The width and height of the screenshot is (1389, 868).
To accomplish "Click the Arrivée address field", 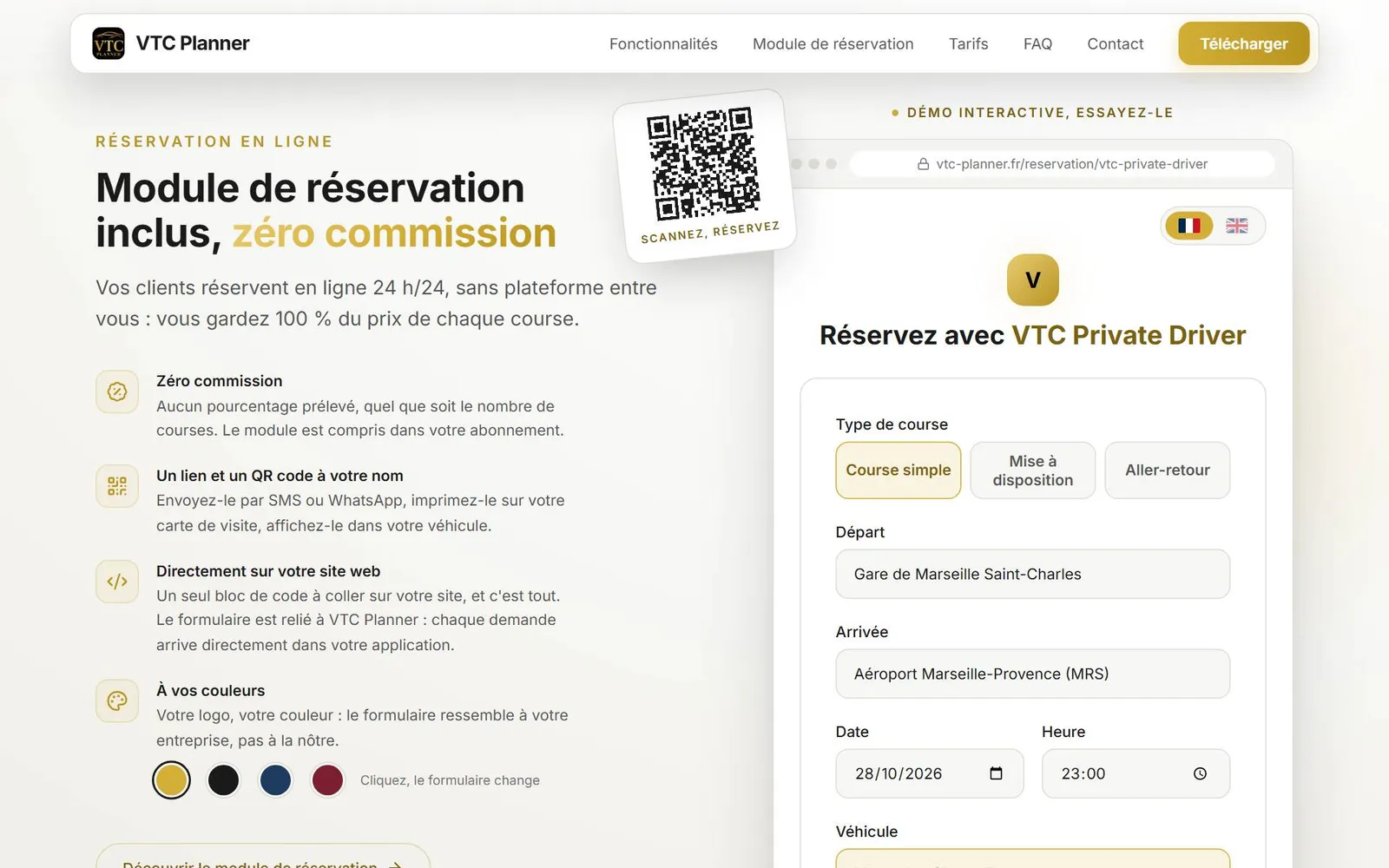I will 1033,674.
